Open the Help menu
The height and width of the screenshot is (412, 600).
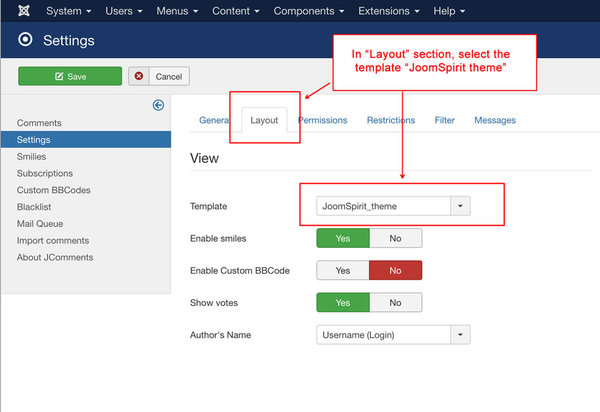(449, 11)
